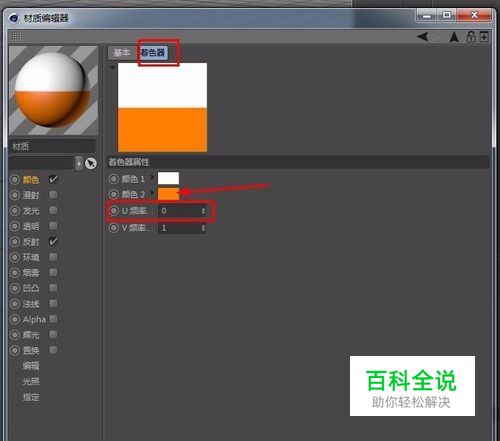The height and width of the screenshot is (441, 500).
Task: Enable the 辉光 channel checkbox
Action: pyautogui.click(x=53, y=334)
